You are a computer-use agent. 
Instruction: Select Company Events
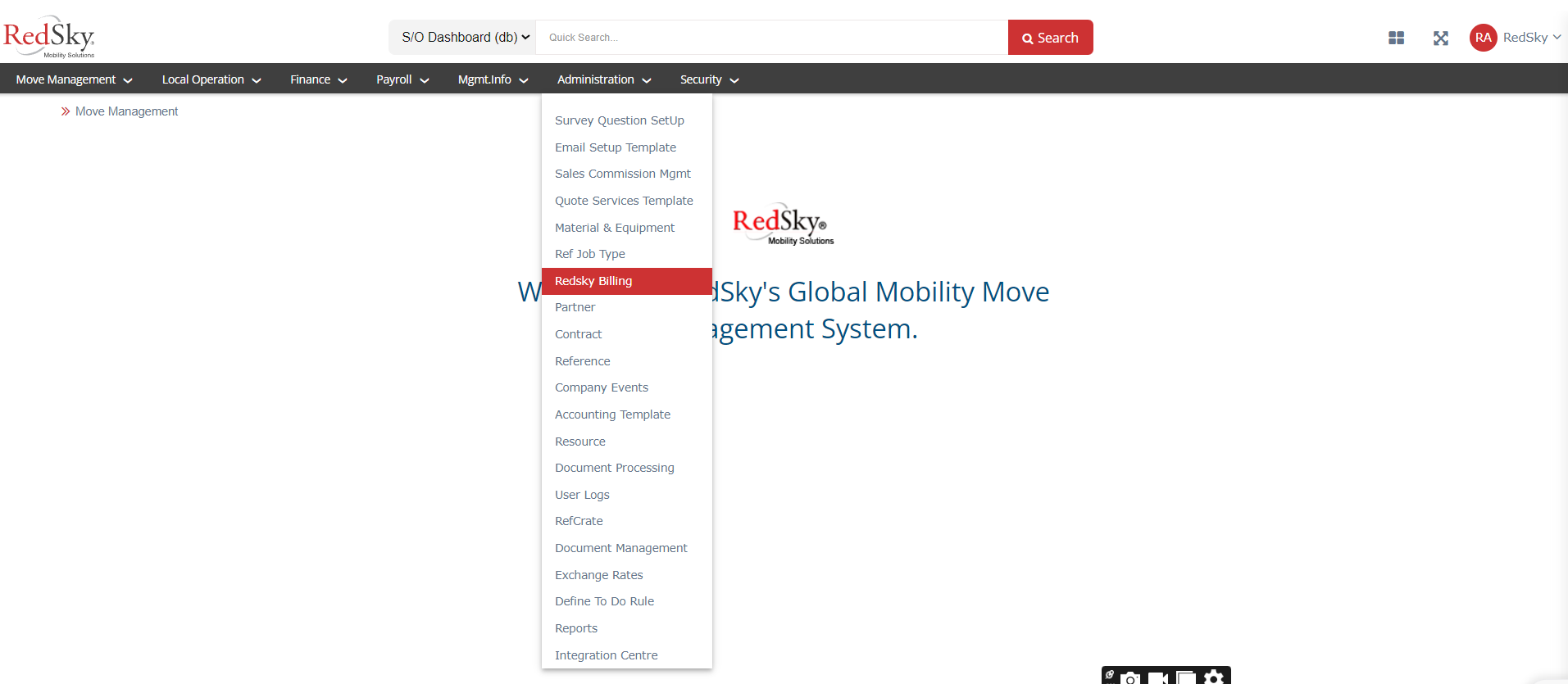tap(626, 387)
